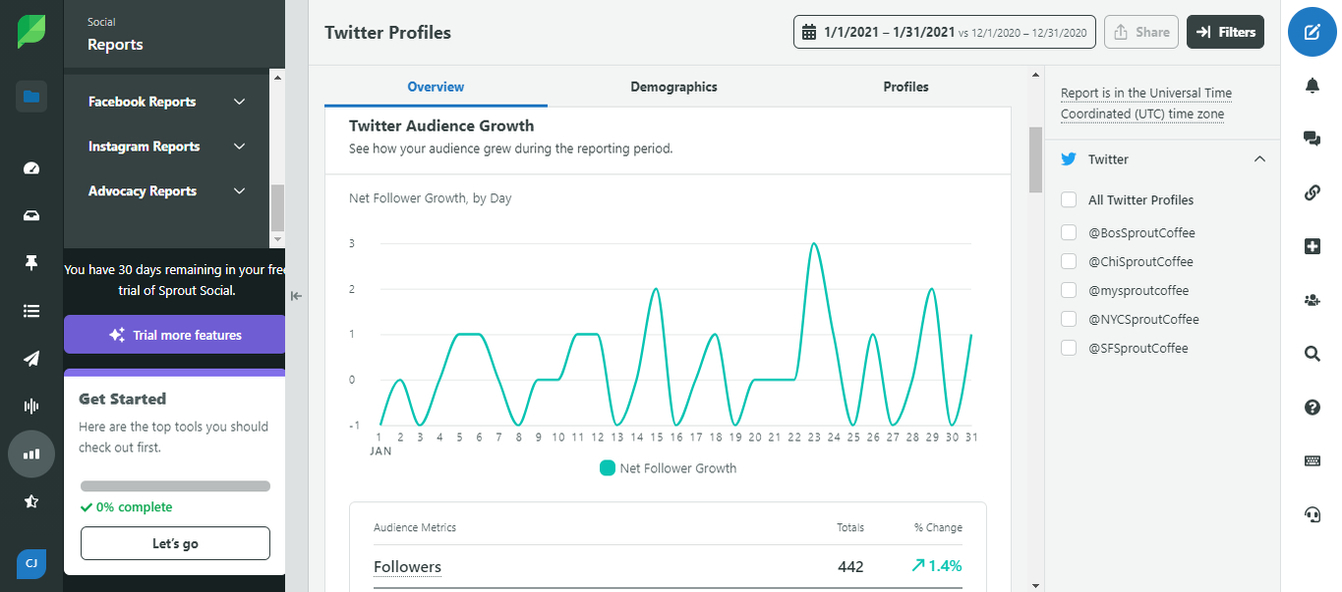Collapse the Twitter filter section chevron
The image size is (1342, 592).
coord(1260,159)
